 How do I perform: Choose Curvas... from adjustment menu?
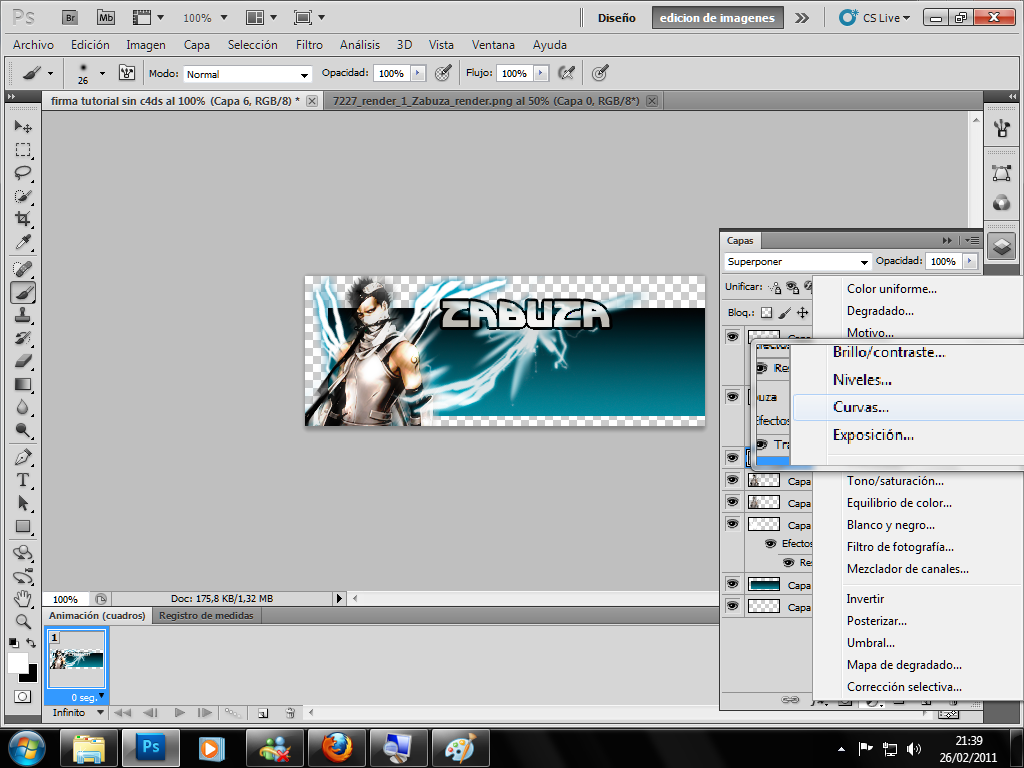[907, 407]
